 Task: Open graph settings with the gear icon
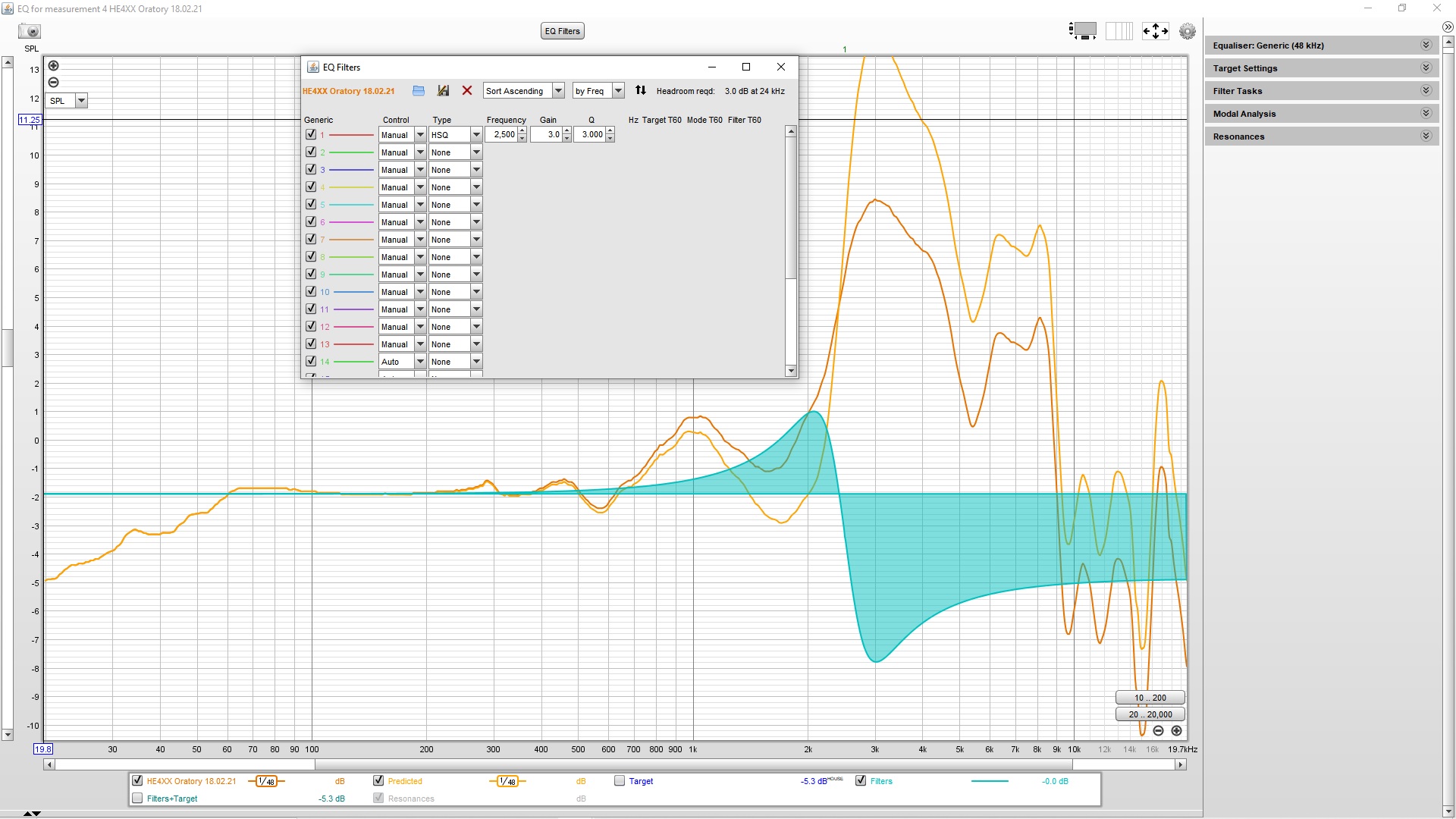(1188, 31)
